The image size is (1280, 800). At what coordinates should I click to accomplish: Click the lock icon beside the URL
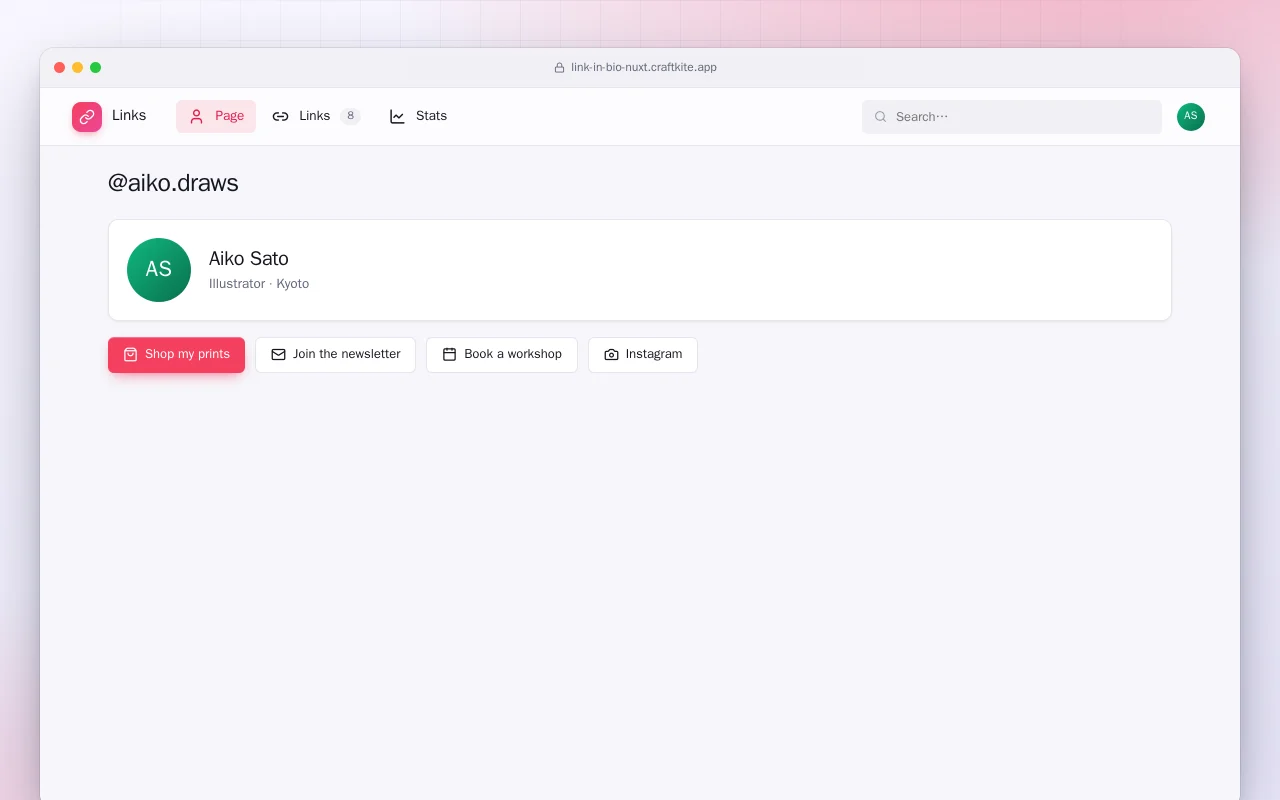coord(560,68)
